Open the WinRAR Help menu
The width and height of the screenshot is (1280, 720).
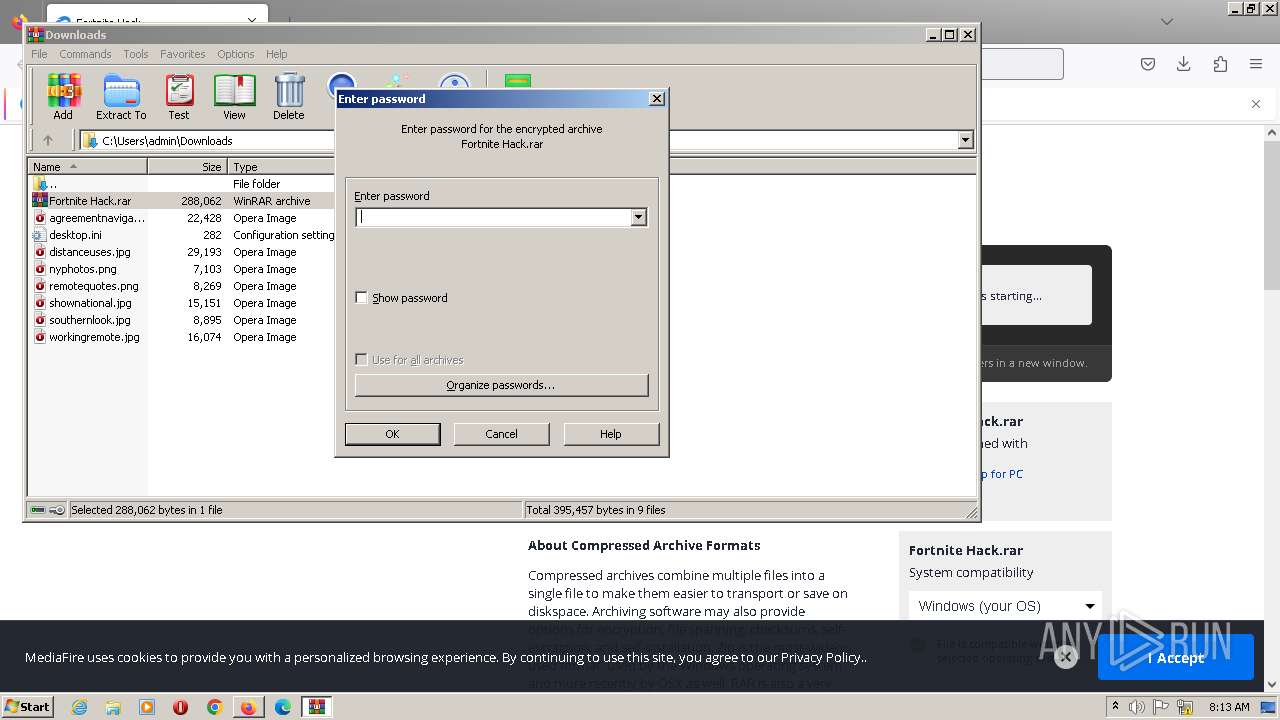click(277, 54)
